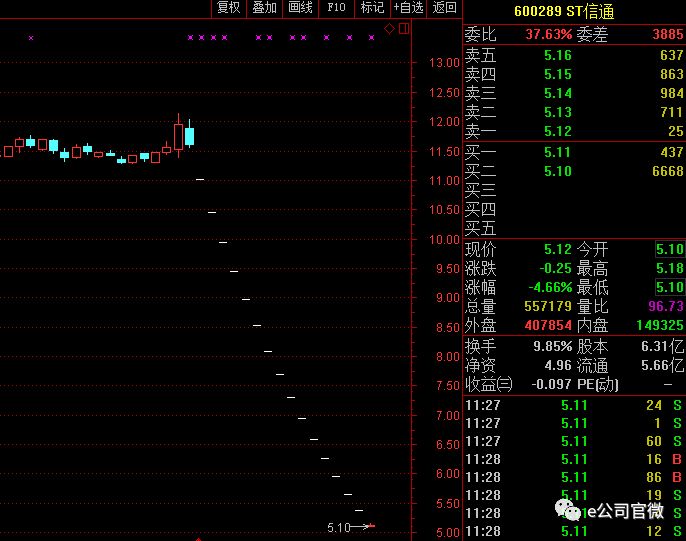Select the 买一 bid price 5.11 row
The height and width of the screenshot is (541, 686).
point(574,152)
